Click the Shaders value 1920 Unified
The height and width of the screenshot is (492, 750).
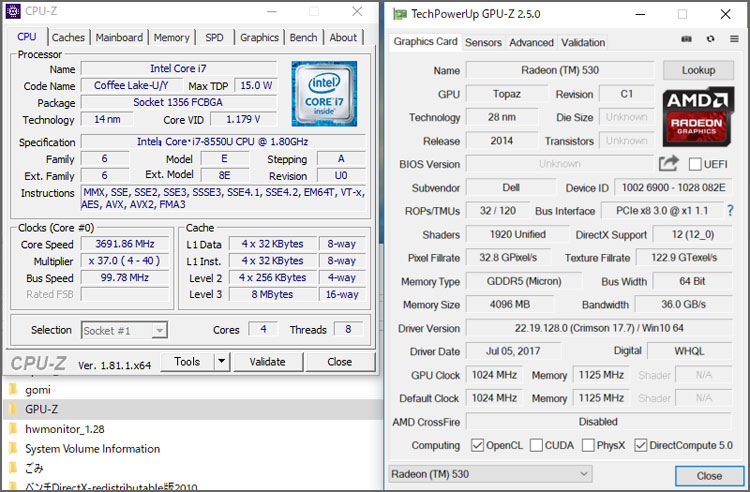tap(518, 234)
